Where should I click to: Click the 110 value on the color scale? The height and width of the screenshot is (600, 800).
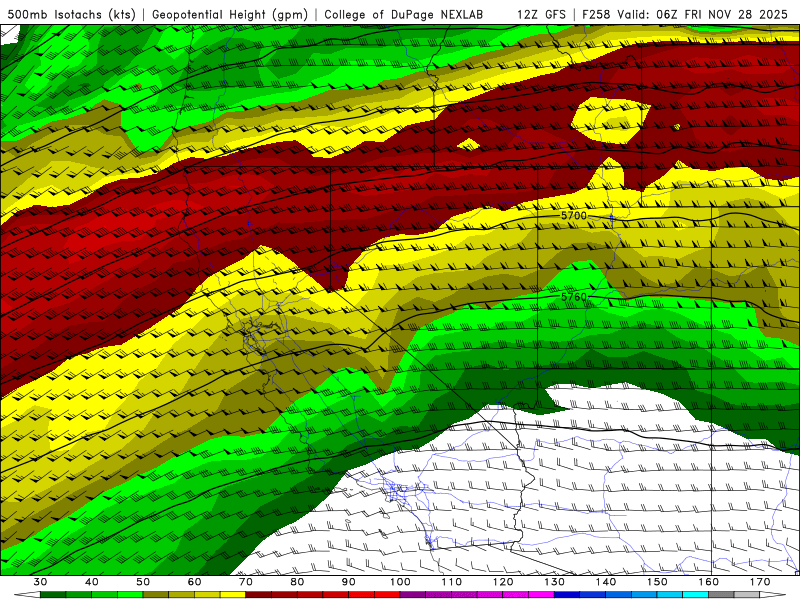coord(452,582)
